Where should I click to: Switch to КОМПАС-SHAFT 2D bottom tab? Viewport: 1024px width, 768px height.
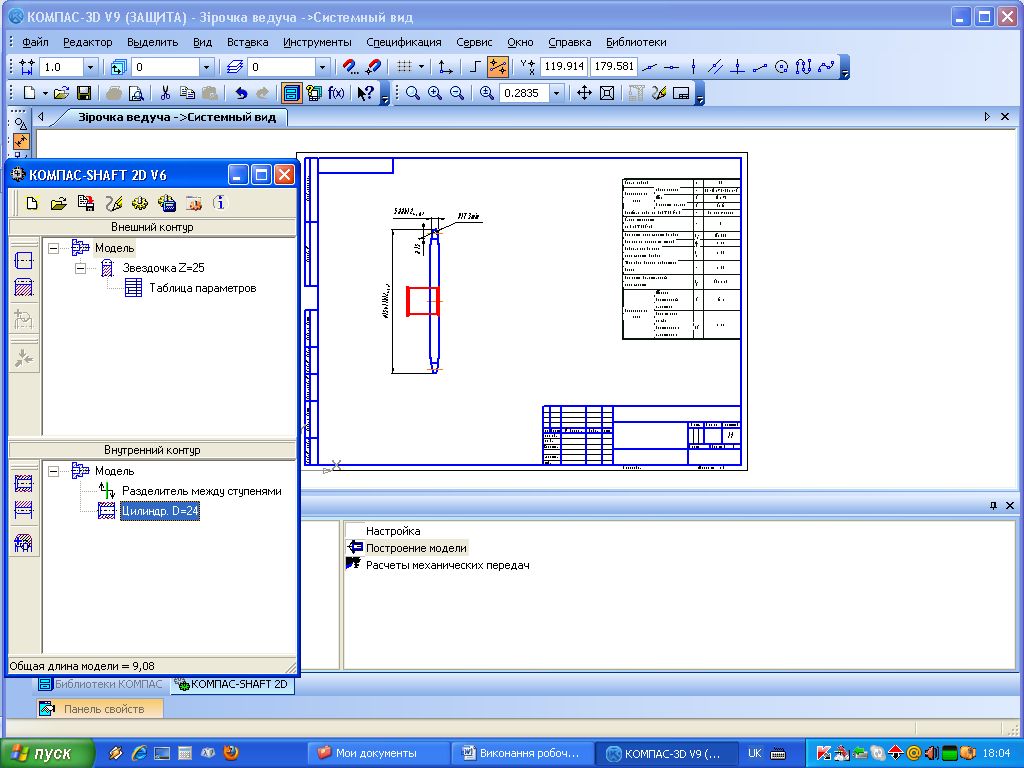[233, 684]
